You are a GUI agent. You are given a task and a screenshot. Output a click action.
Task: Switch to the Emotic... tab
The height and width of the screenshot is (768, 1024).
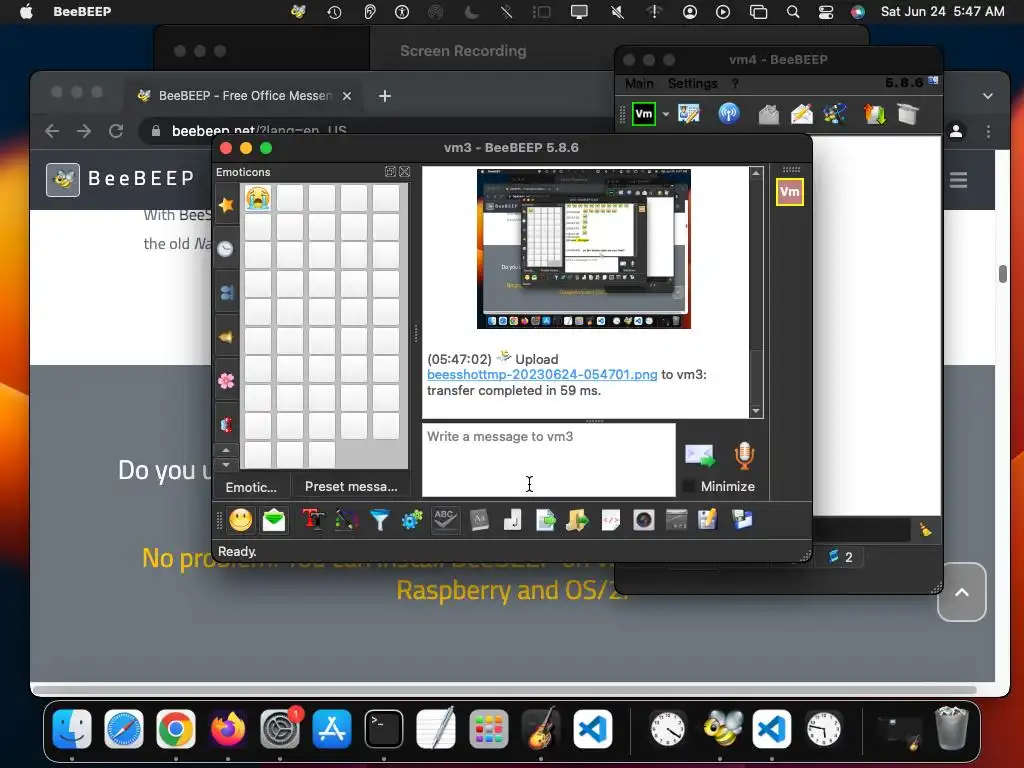tap(251, 487)
